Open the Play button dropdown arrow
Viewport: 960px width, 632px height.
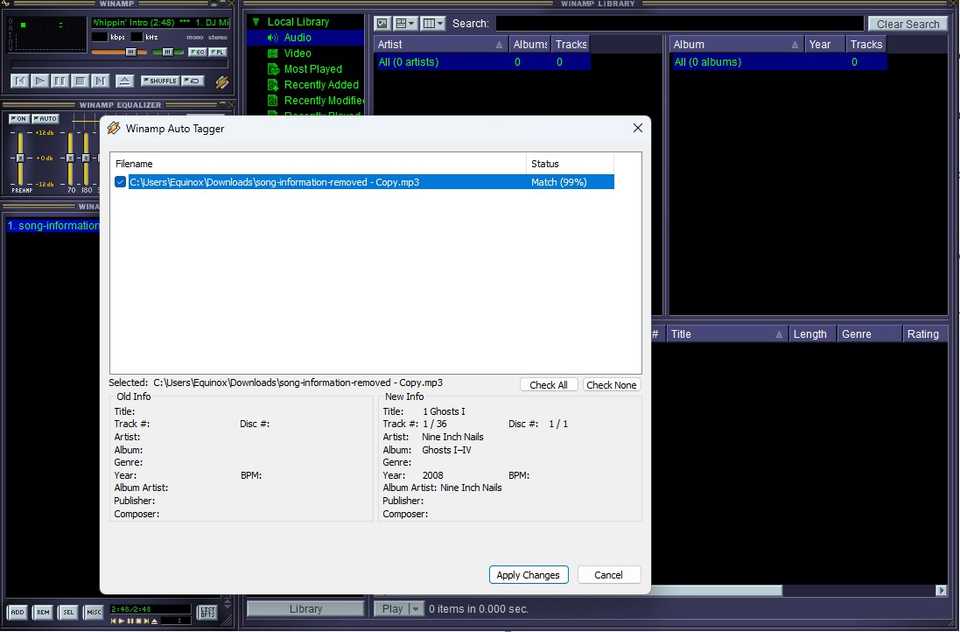click(x=416, y=609)
